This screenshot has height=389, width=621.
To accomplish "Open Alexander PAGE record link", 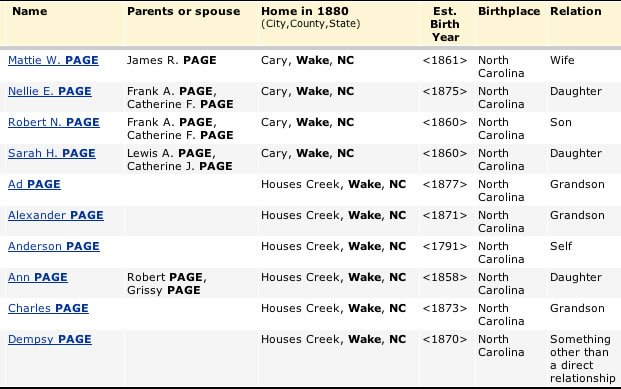I will coord(55,215).
